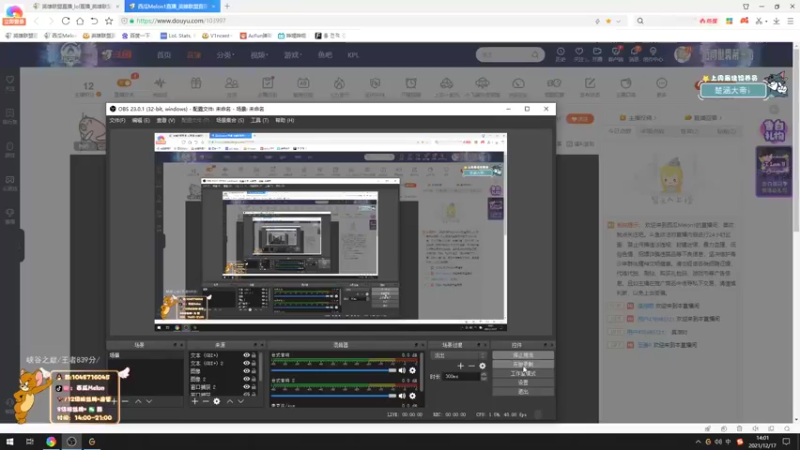Move scene up using the scenes panel up arrow
Screen dimensions: 800x450
click(138, 402)
